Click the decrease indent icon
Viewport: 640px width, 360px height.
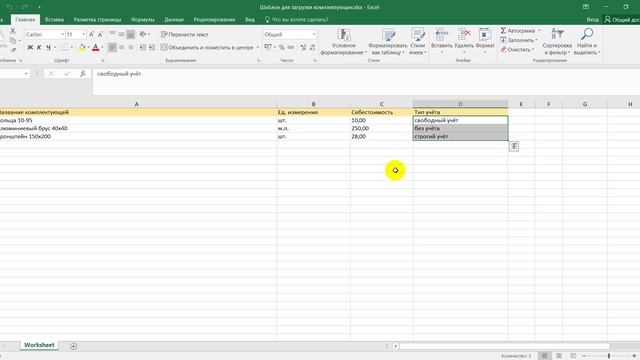point(142,47)
